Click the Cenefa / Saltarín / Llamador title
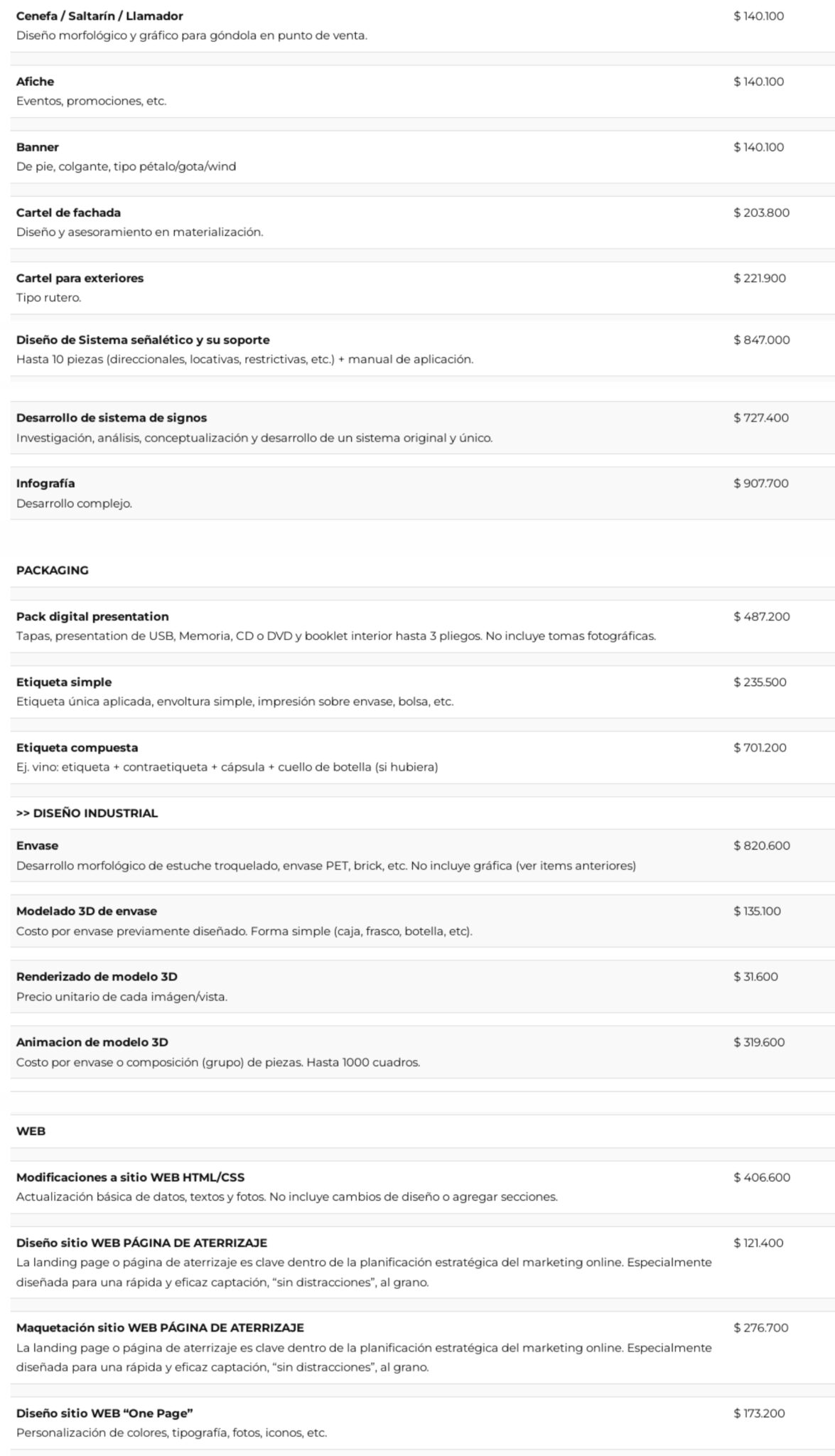The width and height of the screenshot is (835, 1456). [99, 16]
